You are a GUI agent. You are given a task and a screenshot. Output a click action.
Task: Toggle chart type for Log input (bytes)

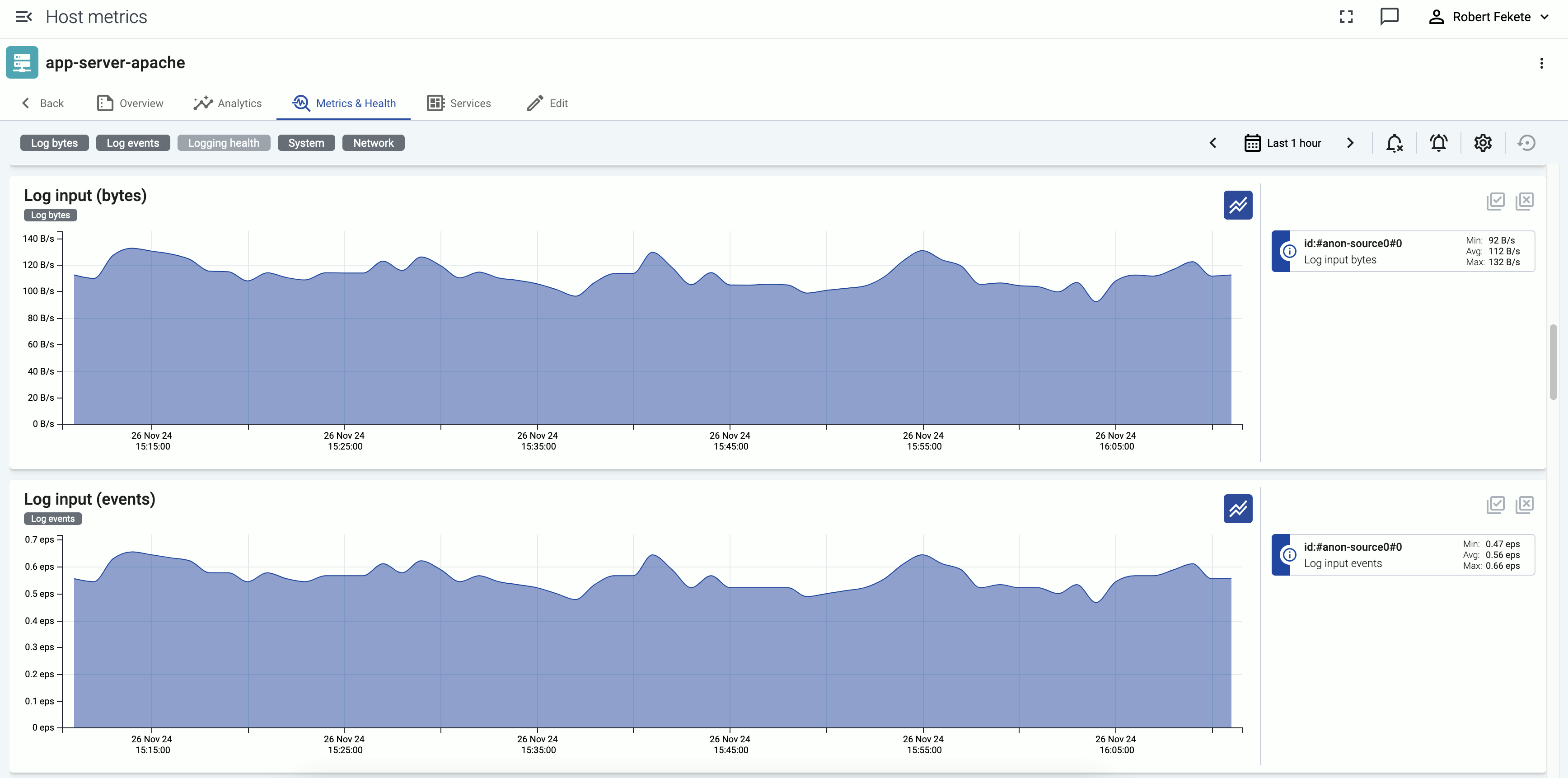[1237, 205]
